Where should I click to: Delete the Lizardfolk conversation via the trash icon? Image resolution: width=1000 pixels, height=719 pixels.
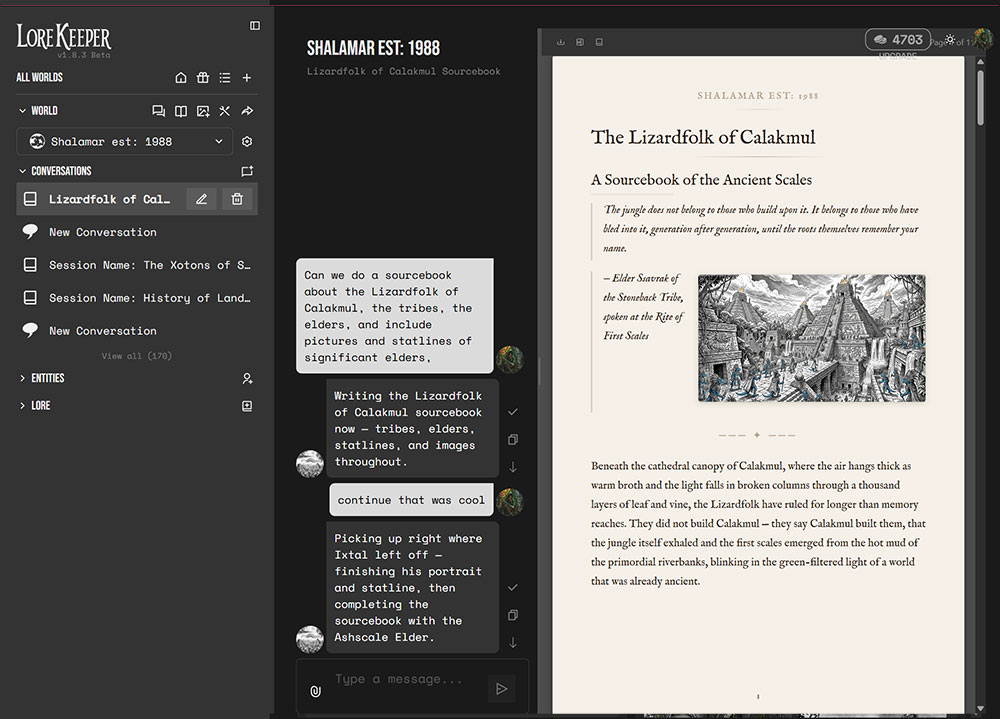237,199
